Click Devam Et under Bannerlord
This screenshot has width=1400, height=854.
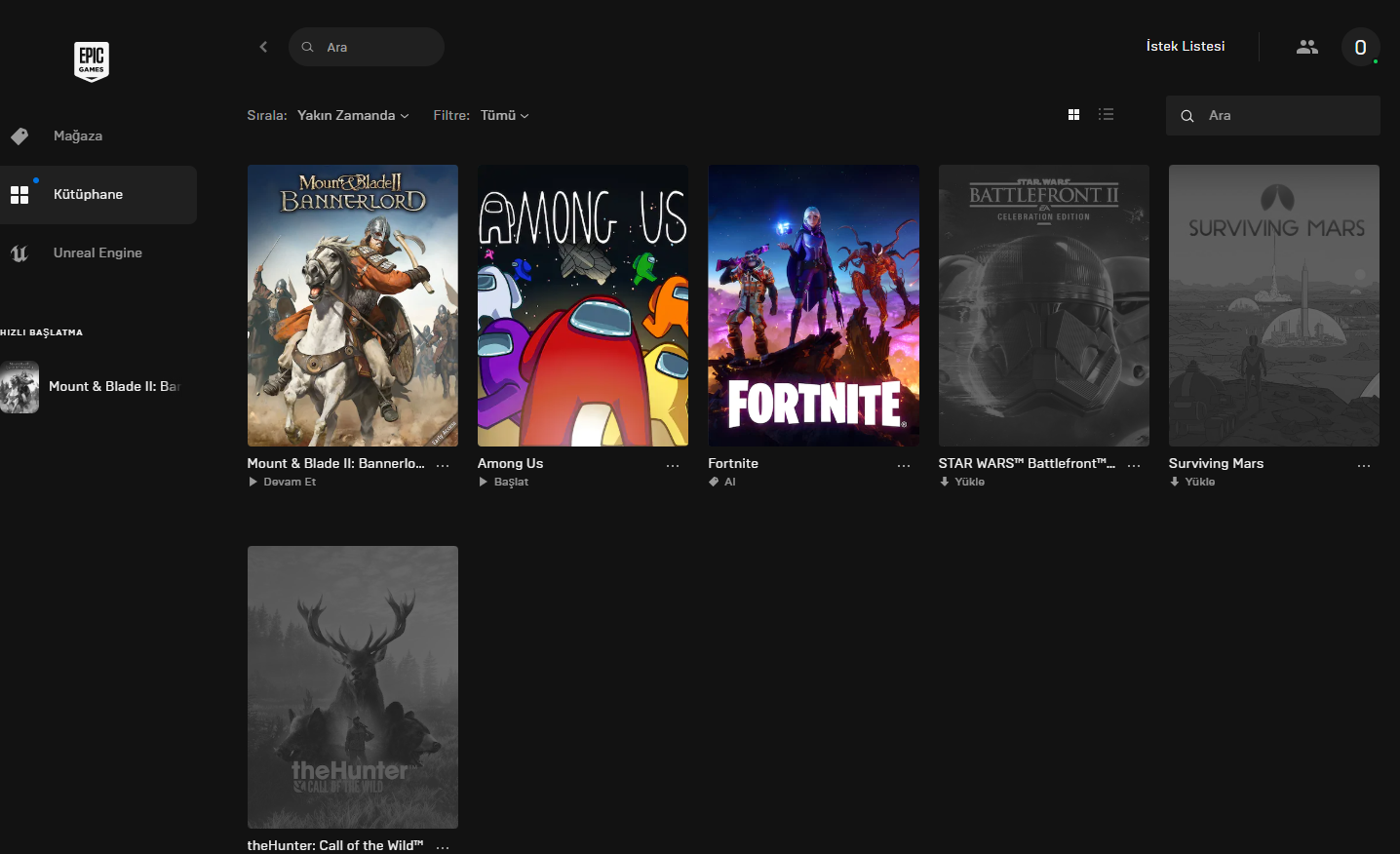click(283, 482)
